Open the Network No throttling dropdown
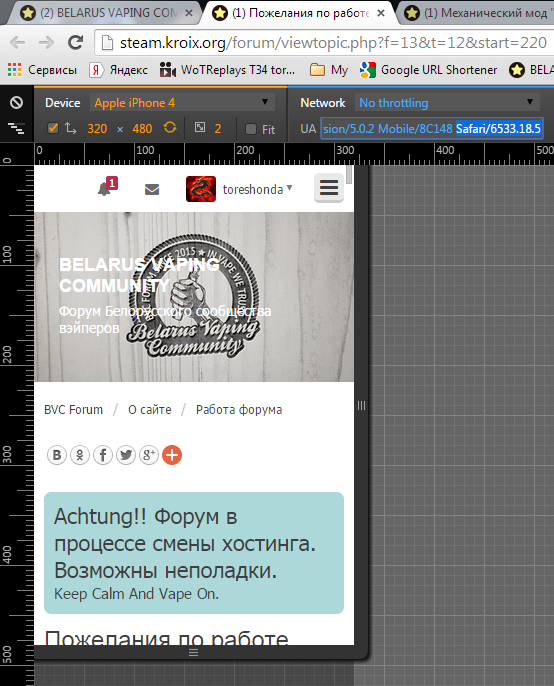Image resolution: width=554 pixels, height=686 pixels. (x=447, y=103)
